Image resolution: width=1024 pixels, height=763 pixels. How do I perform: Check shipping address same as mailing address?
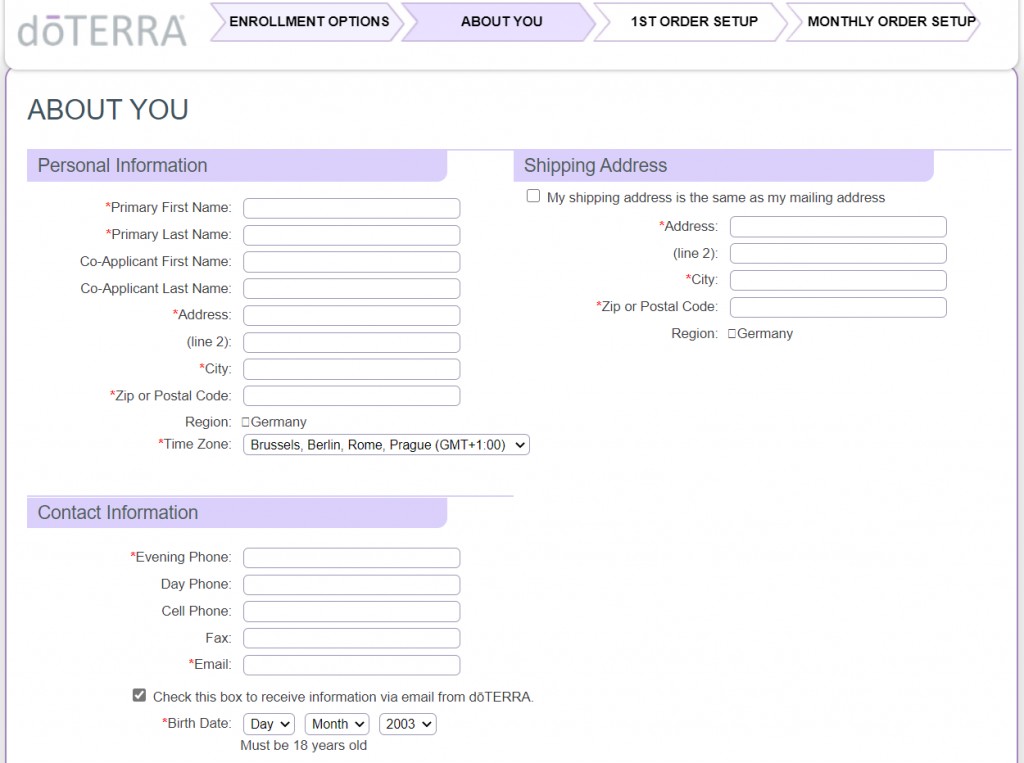coord(534,197)
